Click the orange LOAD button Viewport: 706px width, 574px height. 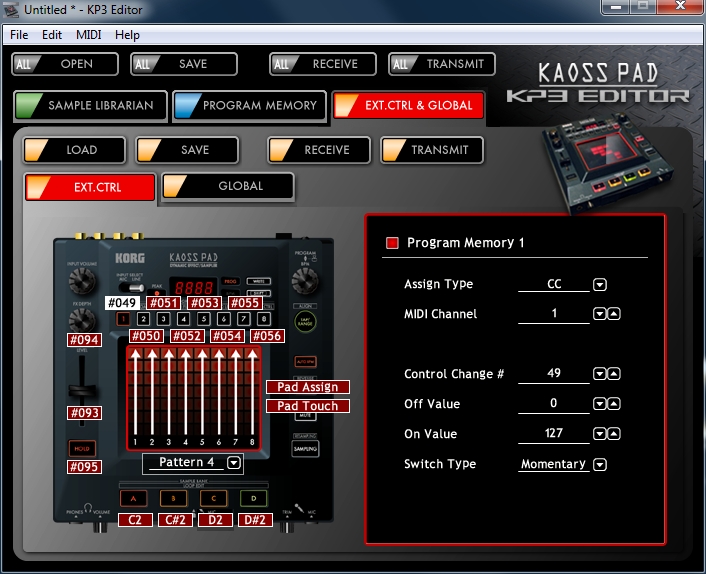(74, 150)
